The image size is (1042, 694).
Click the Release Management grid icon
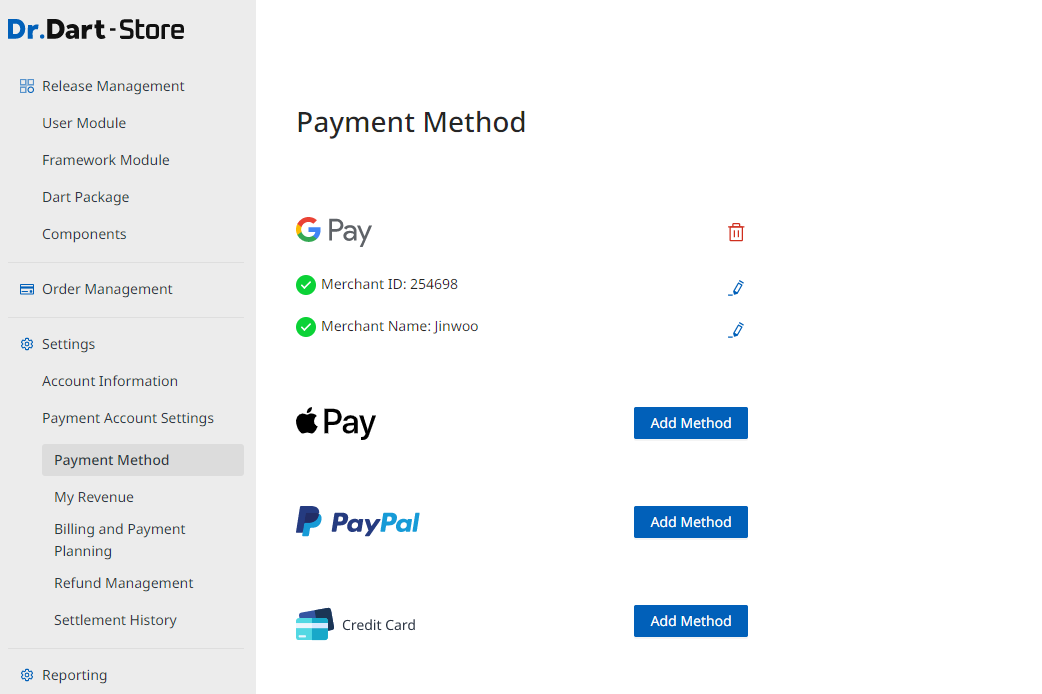coord(27,86)
